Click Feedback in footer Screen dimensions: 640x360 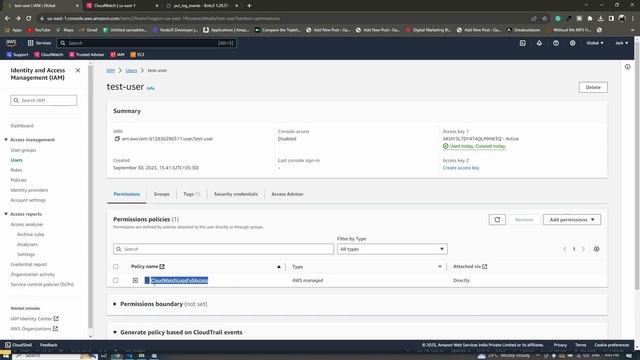coord(49,345)
